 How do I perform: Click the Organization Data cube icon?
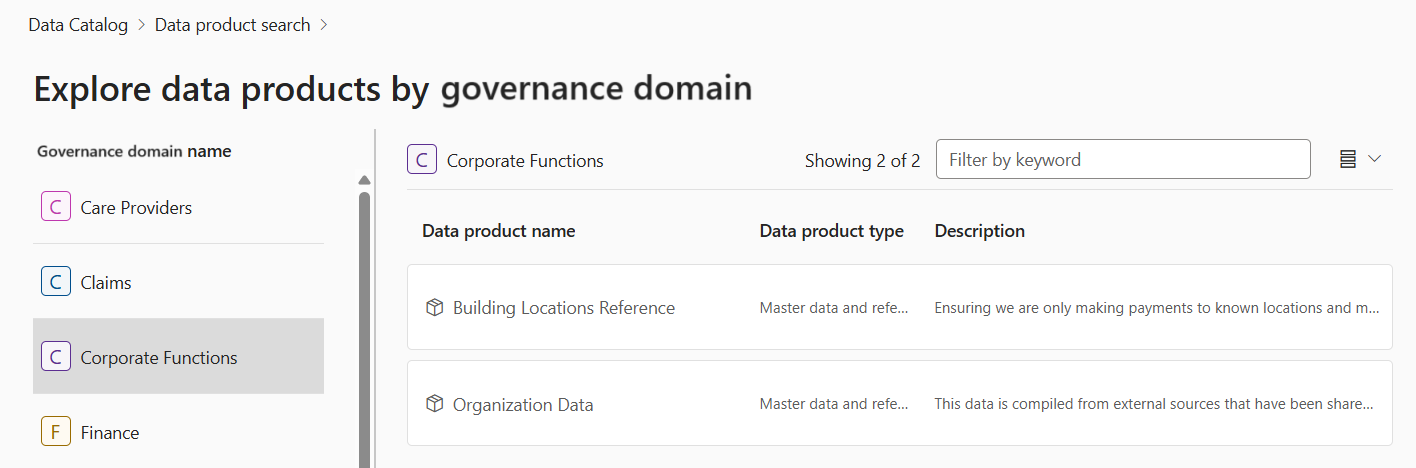(x=434, y=404)
